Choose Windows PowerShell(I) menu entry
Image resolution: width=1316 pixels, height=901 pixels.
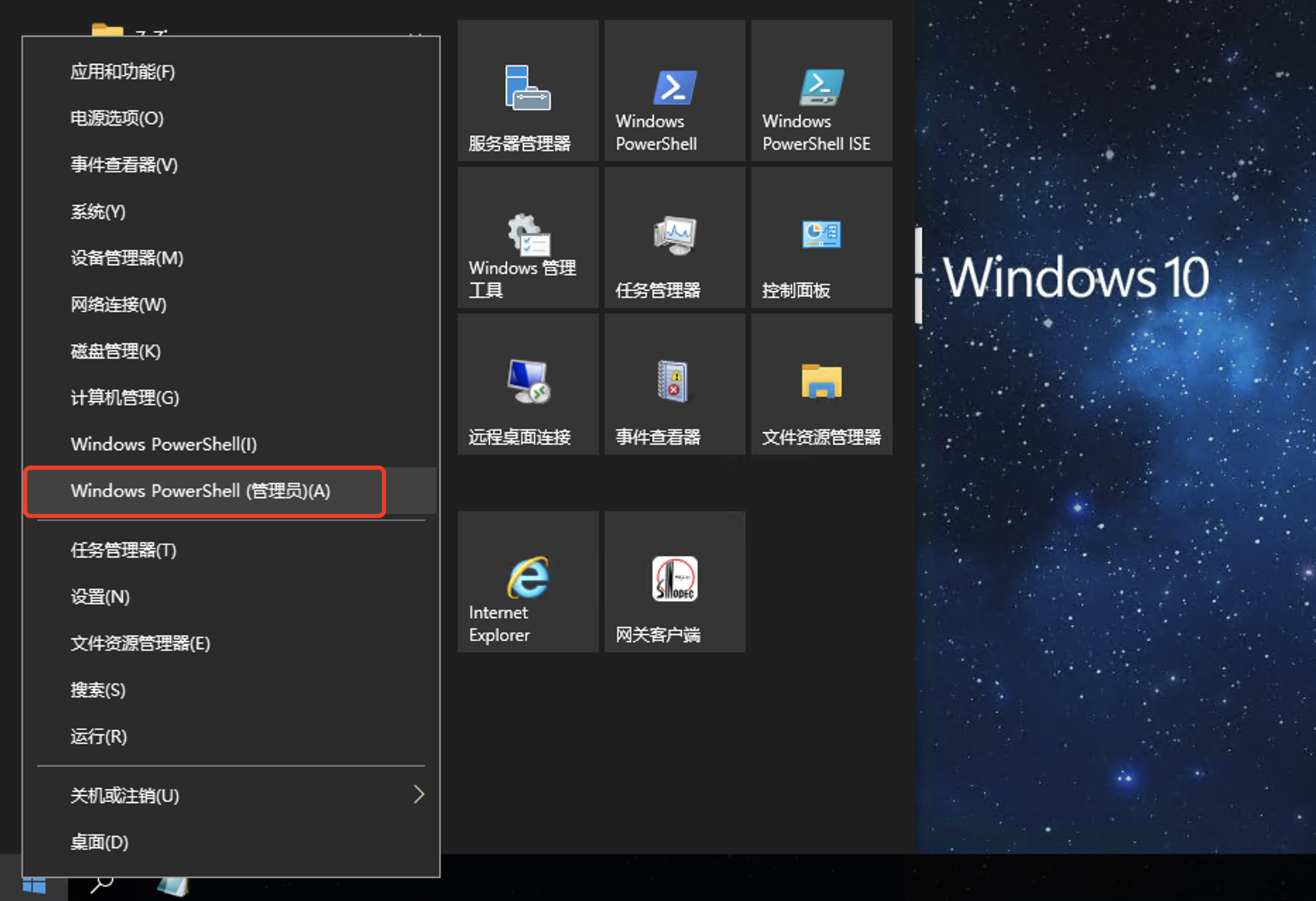click(x=231, y=444)
